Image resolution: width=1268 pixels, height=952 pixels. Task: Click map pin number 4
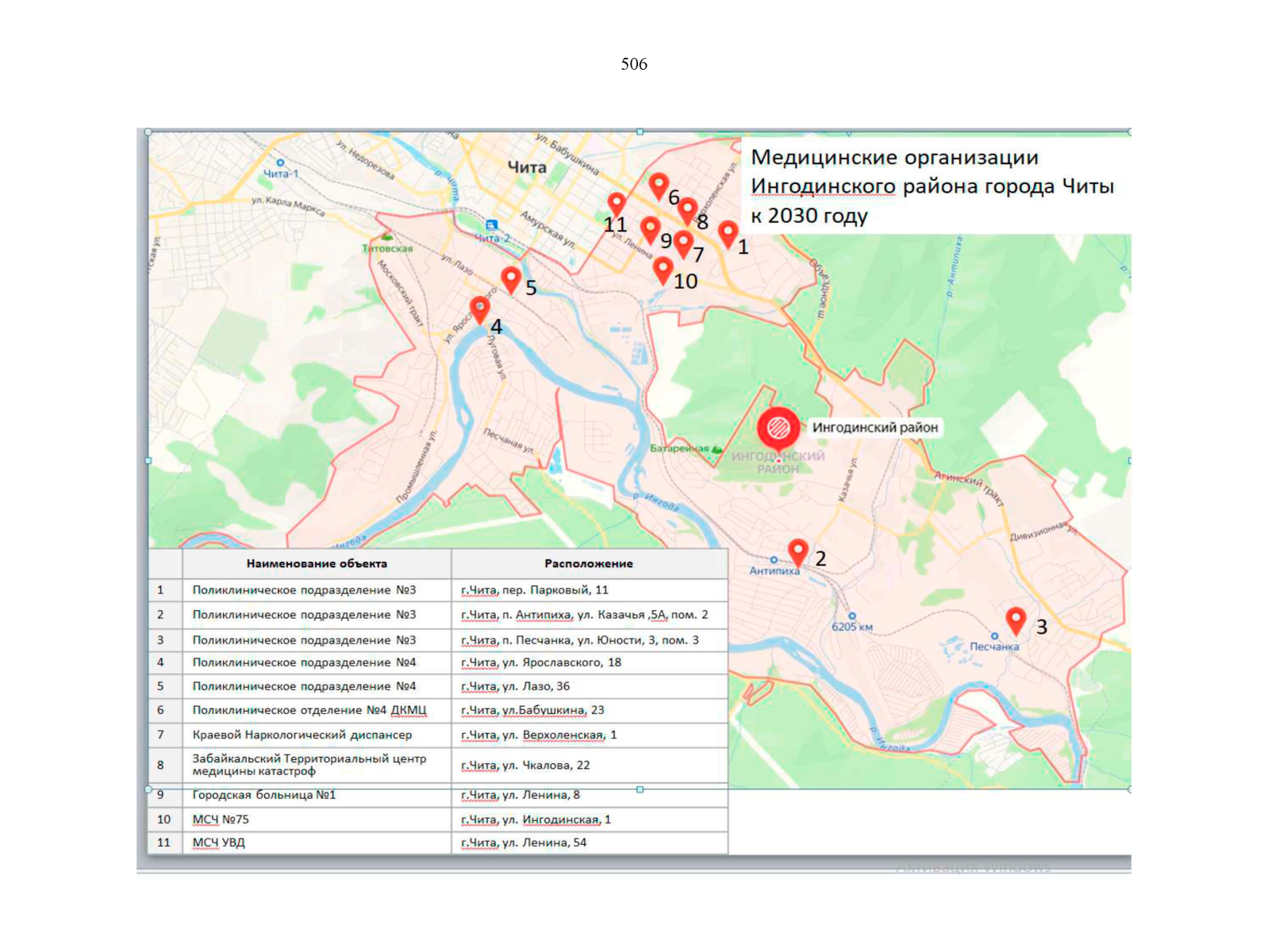coord(479,309)
